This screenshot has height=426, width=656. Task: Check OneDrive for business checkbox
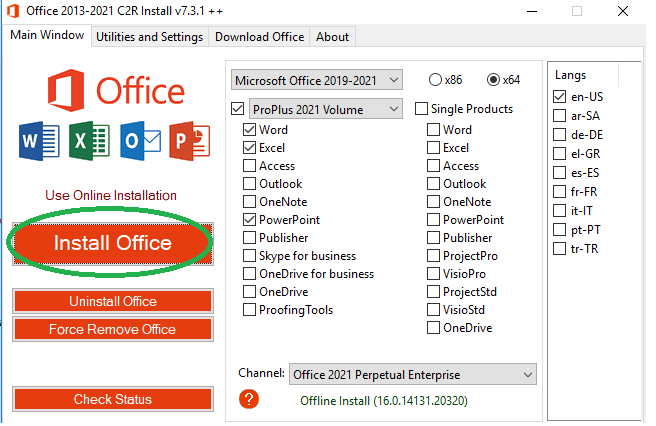point(249,274)
